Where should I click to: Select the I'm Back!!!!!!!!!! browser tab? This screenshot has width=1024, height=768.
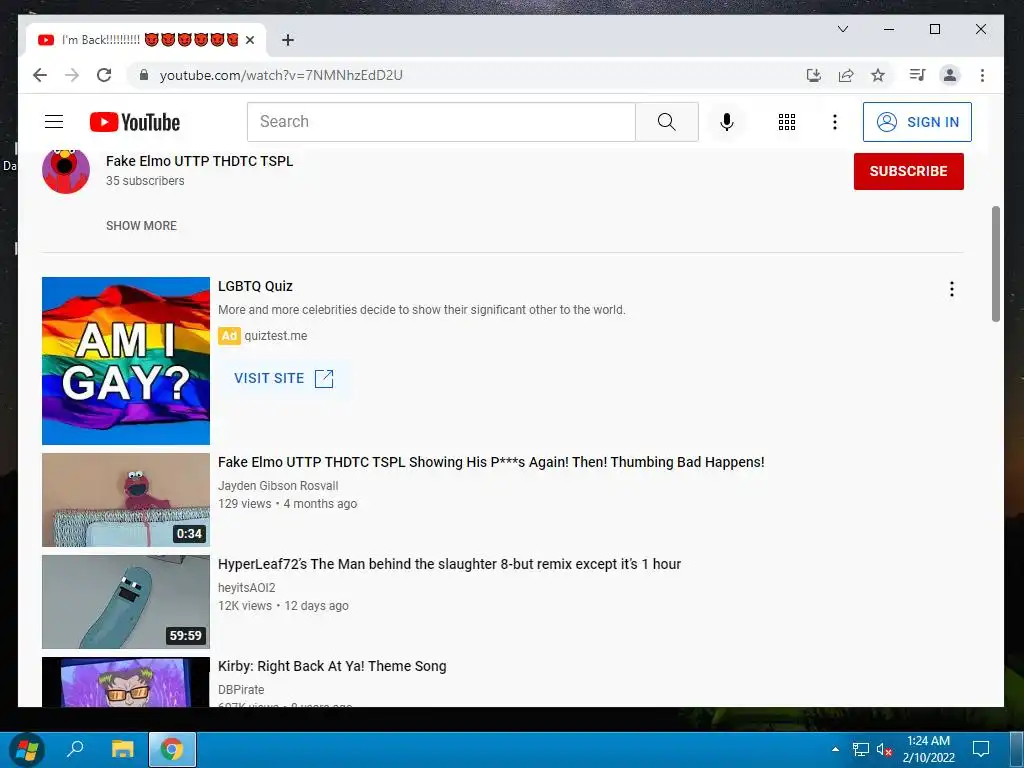(146, 40)
